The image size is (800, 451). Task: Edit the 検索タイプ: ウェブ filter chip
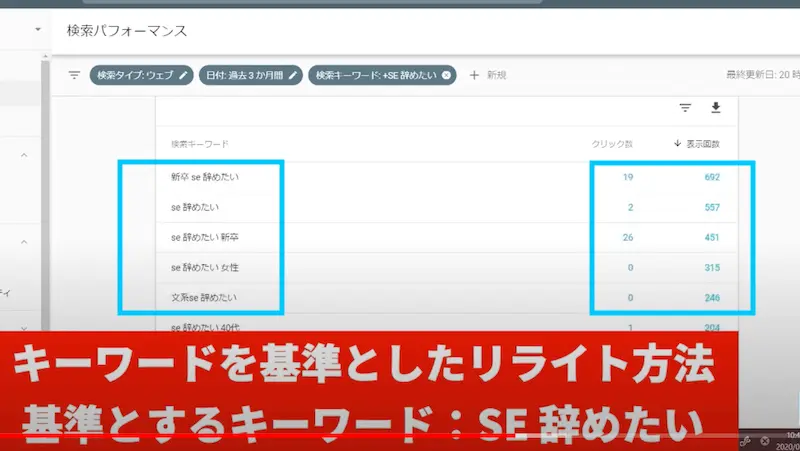pos(140,75)
